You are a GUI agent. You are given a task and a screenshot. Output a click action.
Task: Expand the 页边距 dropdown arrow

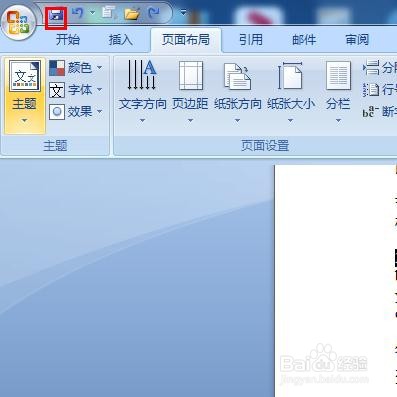(x=190, y=120)
